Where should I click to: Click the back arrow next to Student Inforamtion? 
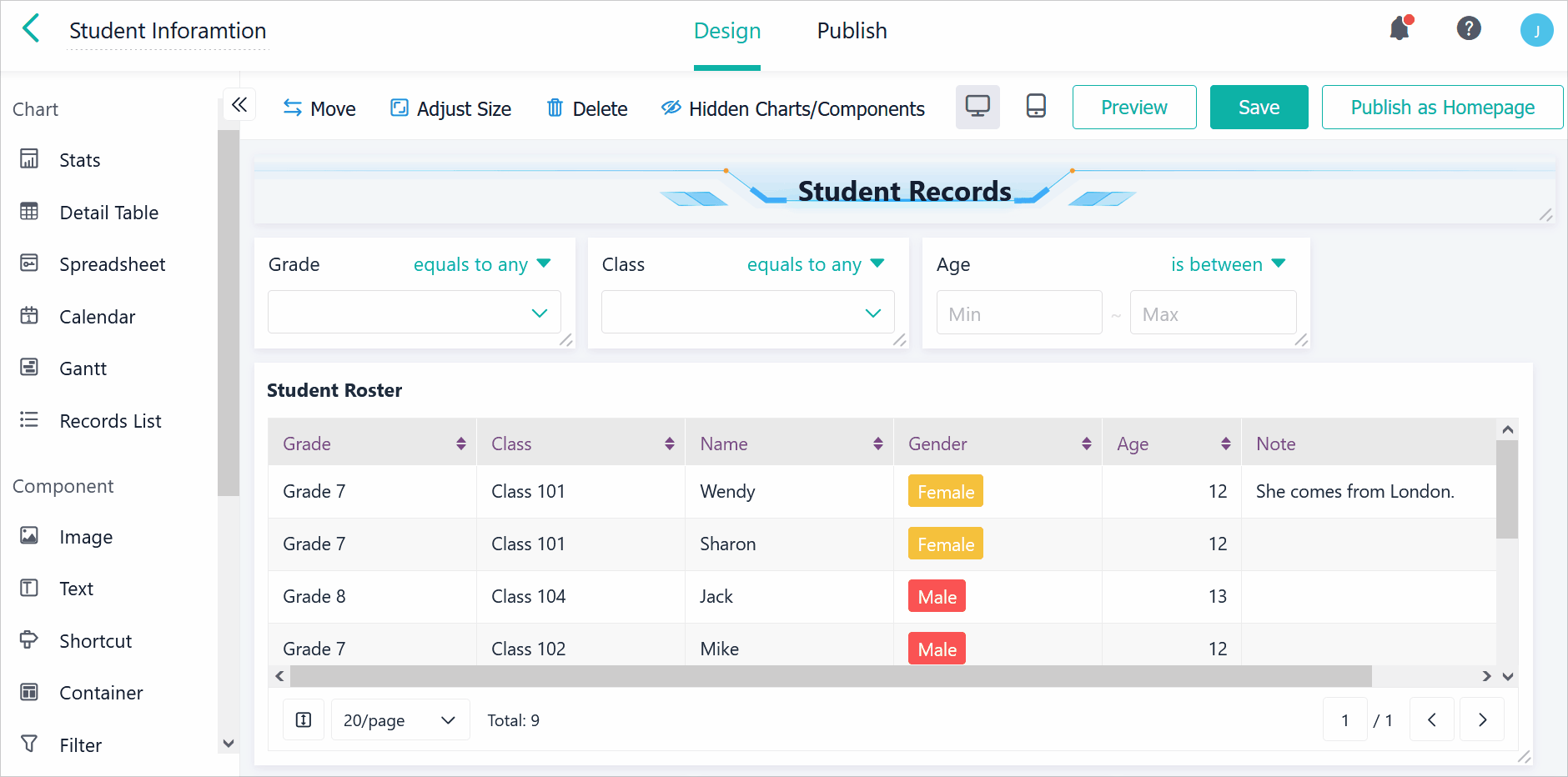(x=31, y=29)
